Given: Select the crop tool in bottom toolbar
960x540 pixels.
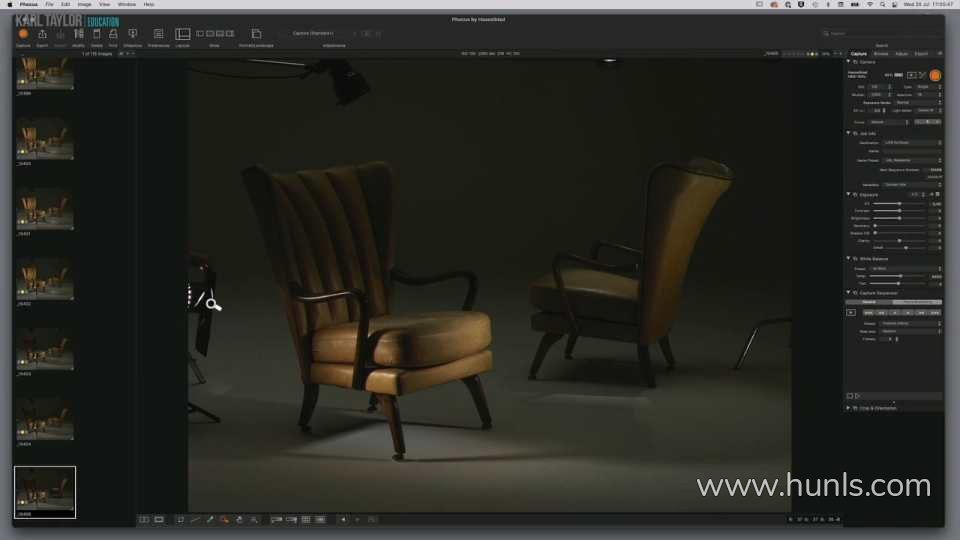Looking at the screenshot, I should 180,519.
